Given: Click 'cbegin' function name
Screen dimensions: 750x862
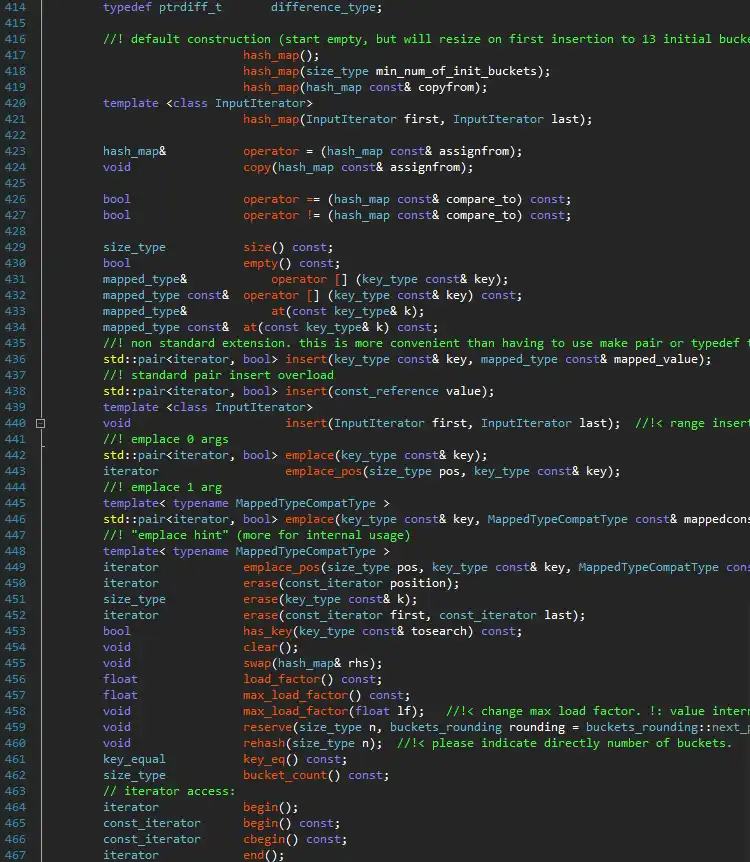Looking at the screenshot, I should click(264, 839).
